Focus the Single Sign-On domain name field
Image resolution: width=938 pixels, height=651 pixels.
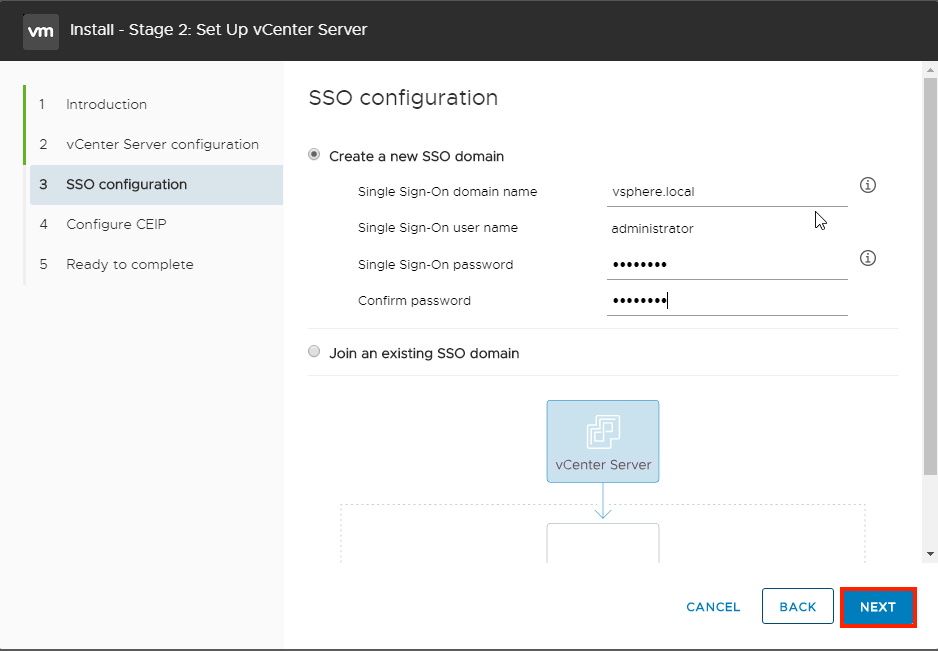tap(727, 192)
